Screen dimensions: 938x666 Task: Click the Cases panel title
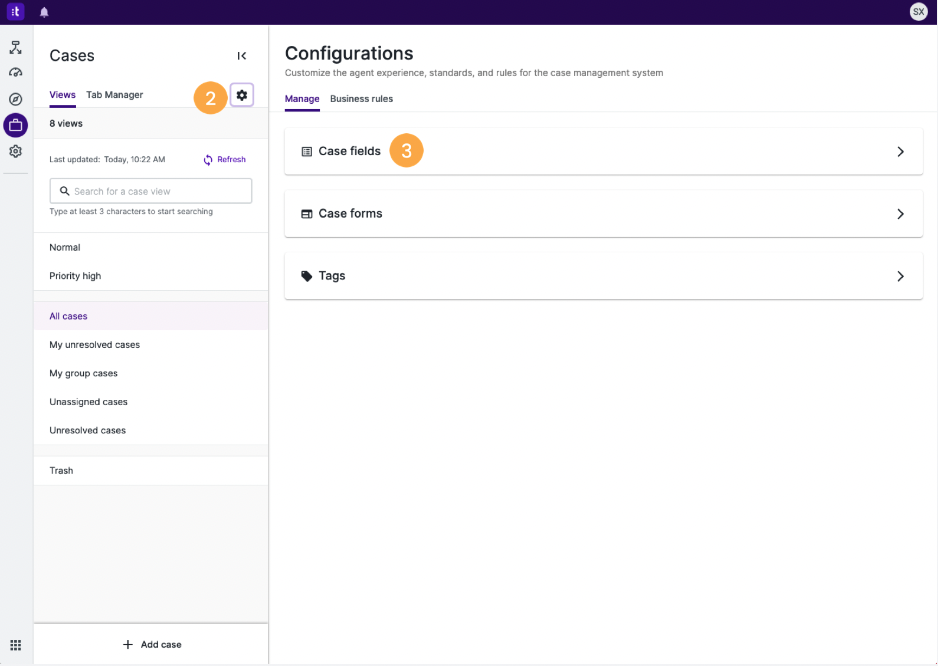coord(72,56)
